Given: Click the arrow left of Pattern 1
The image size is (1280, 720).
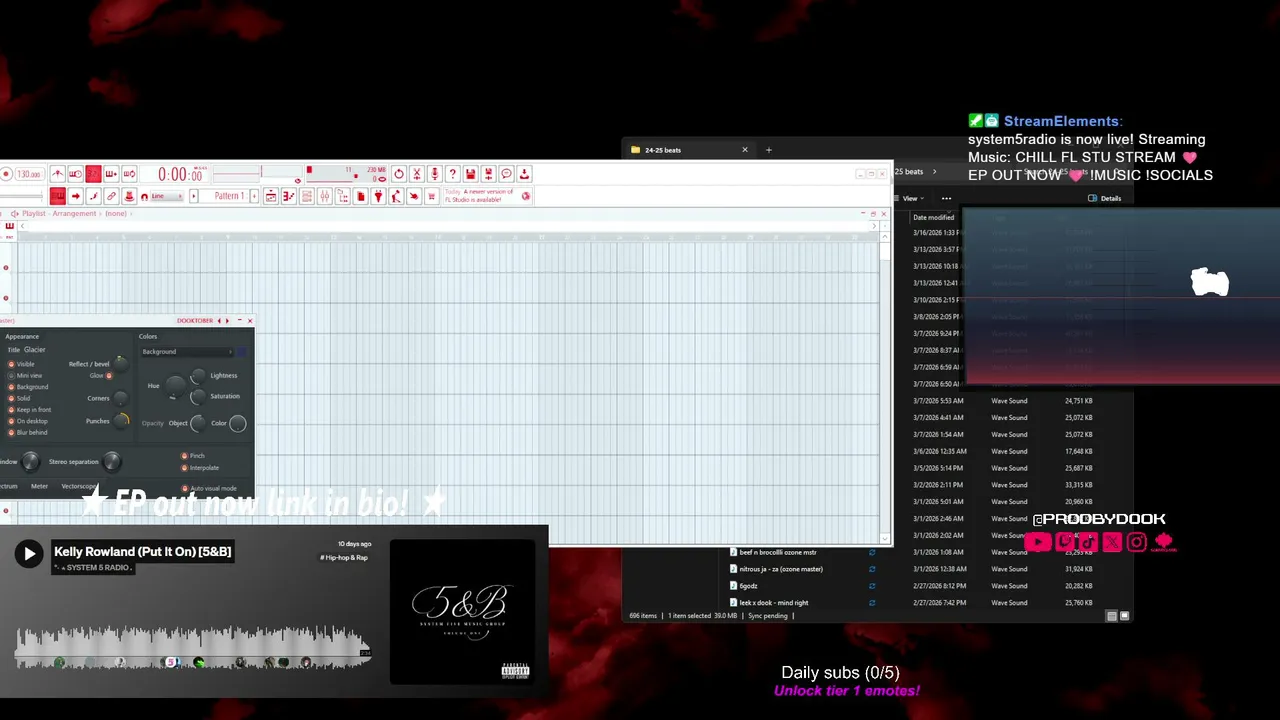Looking at the screenshot, I should [194, 196].
